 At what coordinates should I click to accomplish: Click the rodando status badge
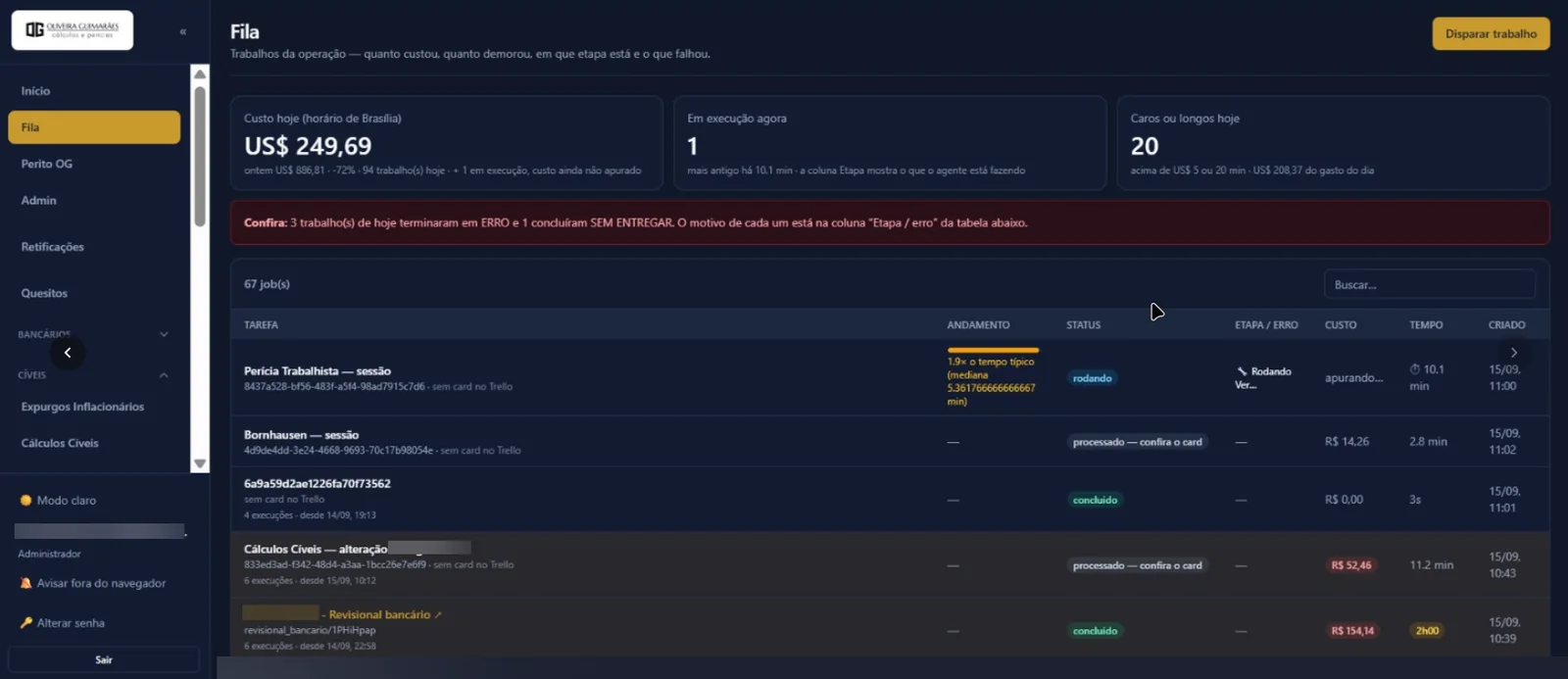(1093, 378)
